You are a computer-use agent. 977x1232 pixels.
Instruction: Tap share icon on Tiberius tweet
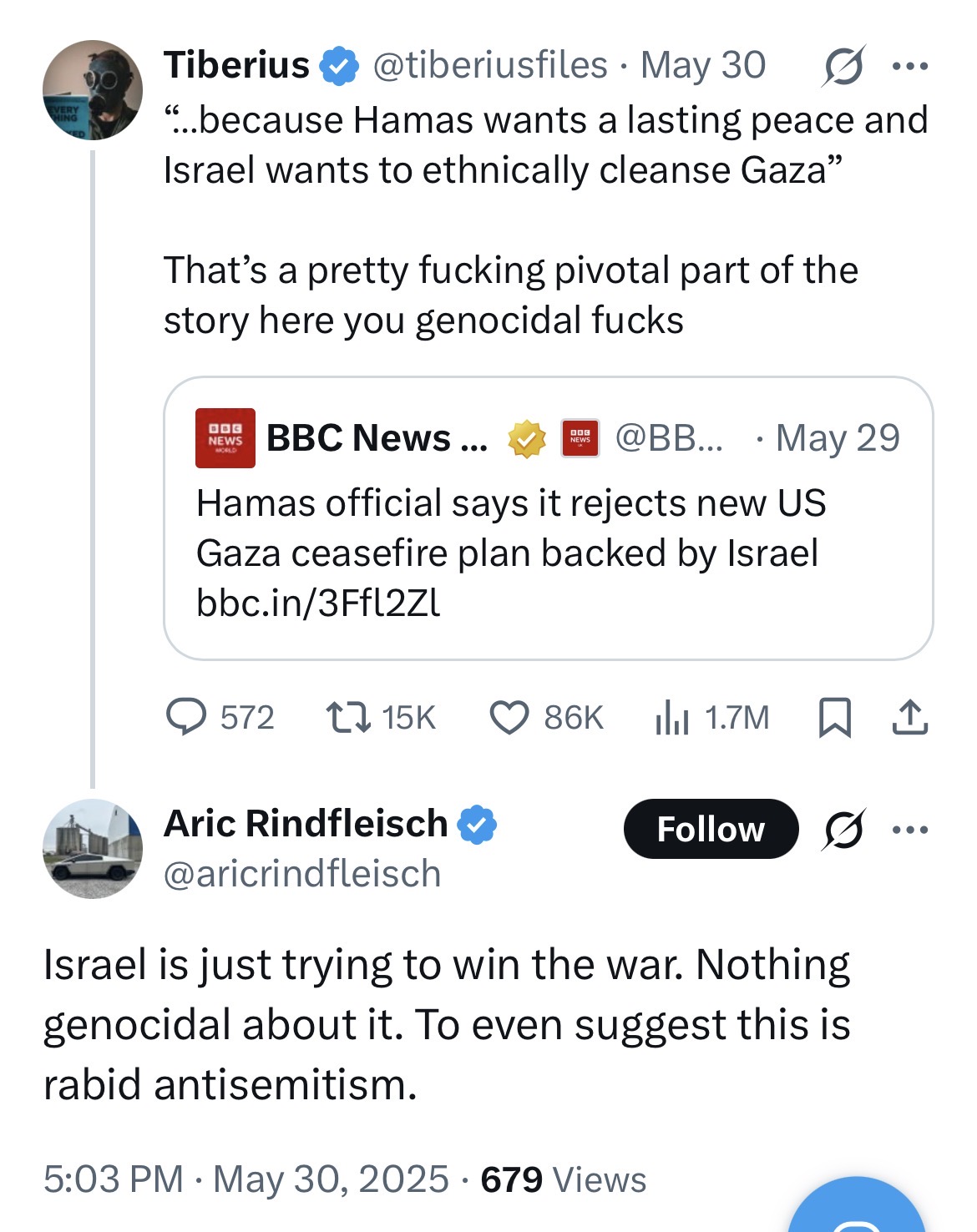pos(909,717)
